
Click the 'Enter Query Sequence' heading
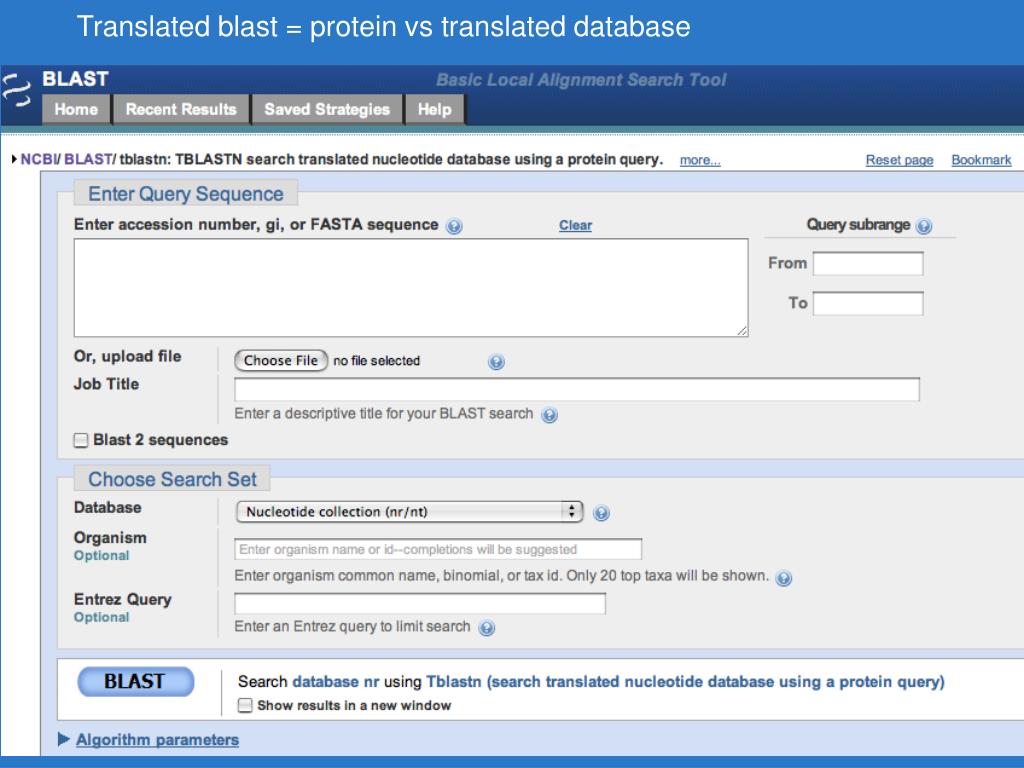pos(185,194)
